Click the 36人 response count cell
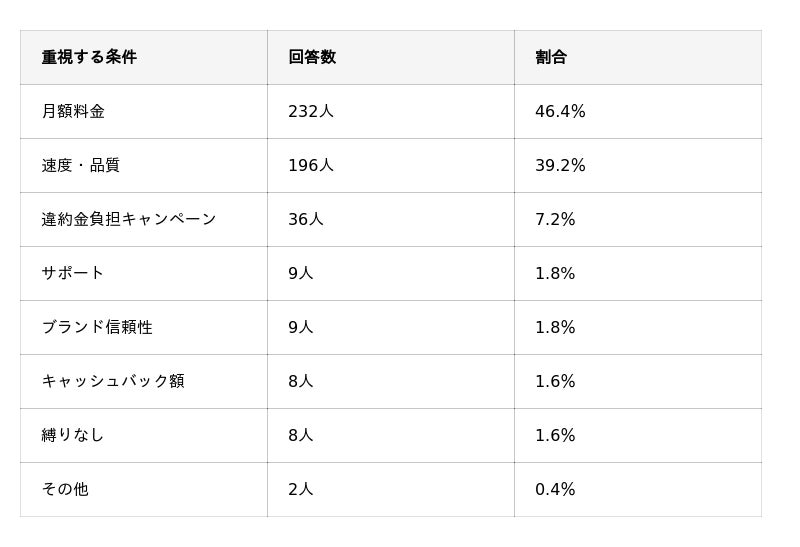 click(306, 219)
